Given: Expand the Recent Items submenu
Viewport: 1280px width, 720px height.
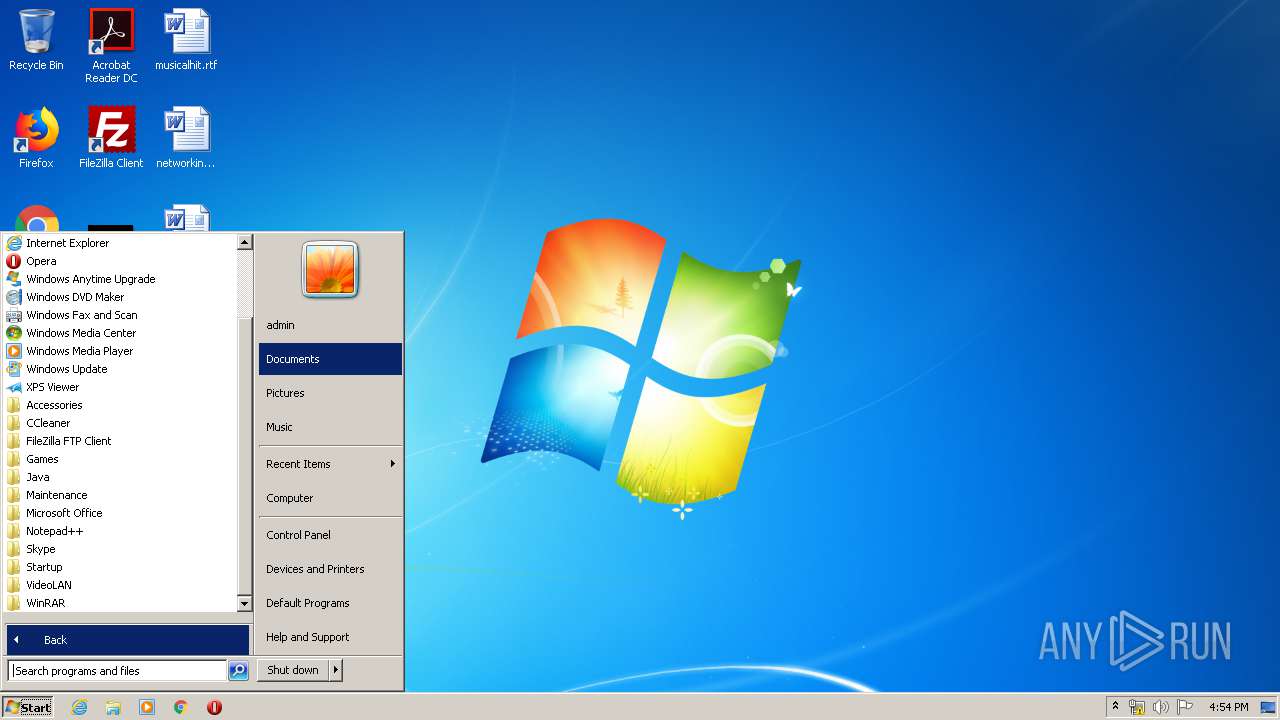Looking at the screenshot, I should [330, 464].
